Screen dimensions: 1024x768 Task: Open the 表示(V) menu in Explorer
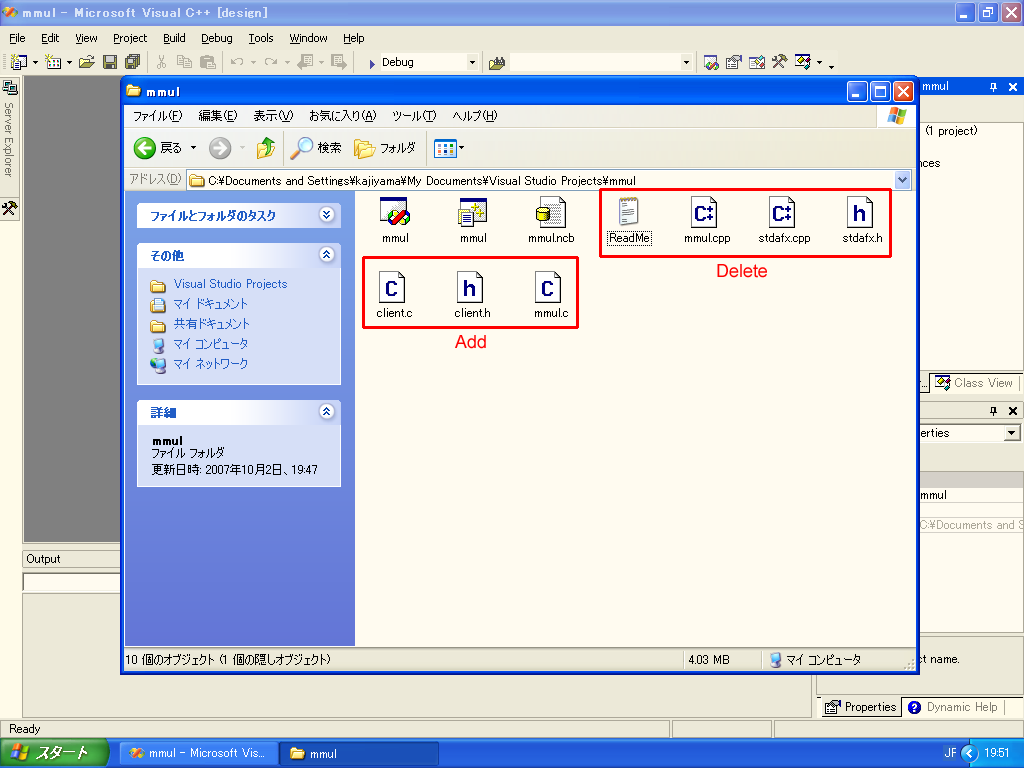(x=273, y=116)
